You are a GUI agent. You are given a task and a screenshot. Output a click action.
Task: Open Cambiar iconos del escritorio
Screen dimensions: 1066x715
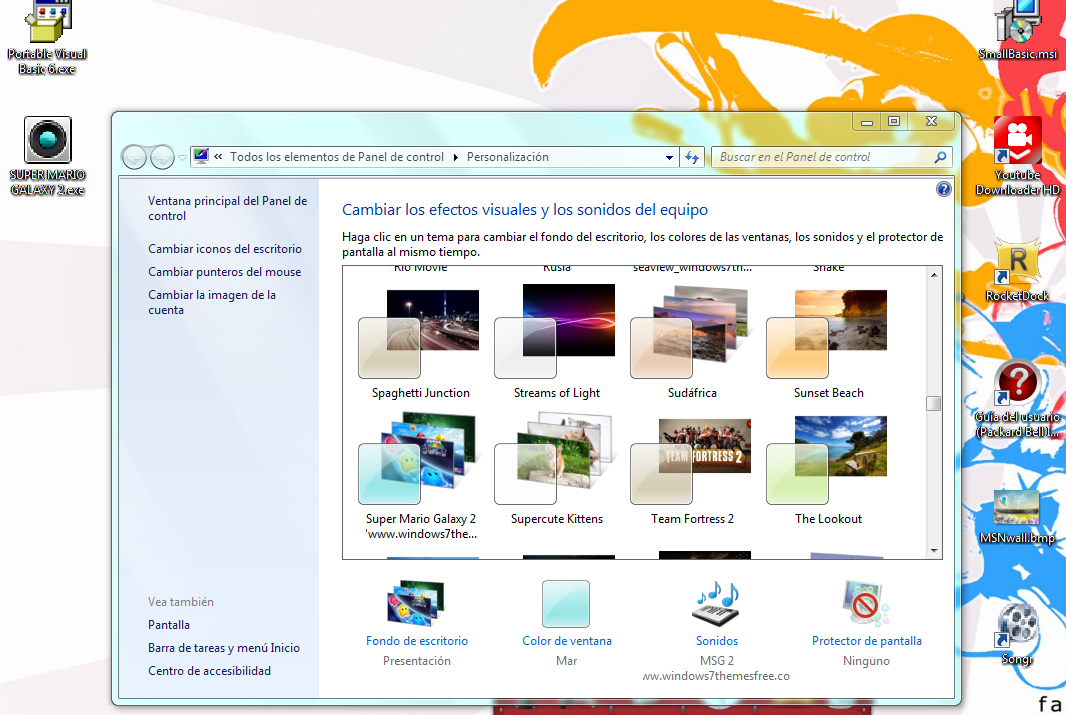225,249
